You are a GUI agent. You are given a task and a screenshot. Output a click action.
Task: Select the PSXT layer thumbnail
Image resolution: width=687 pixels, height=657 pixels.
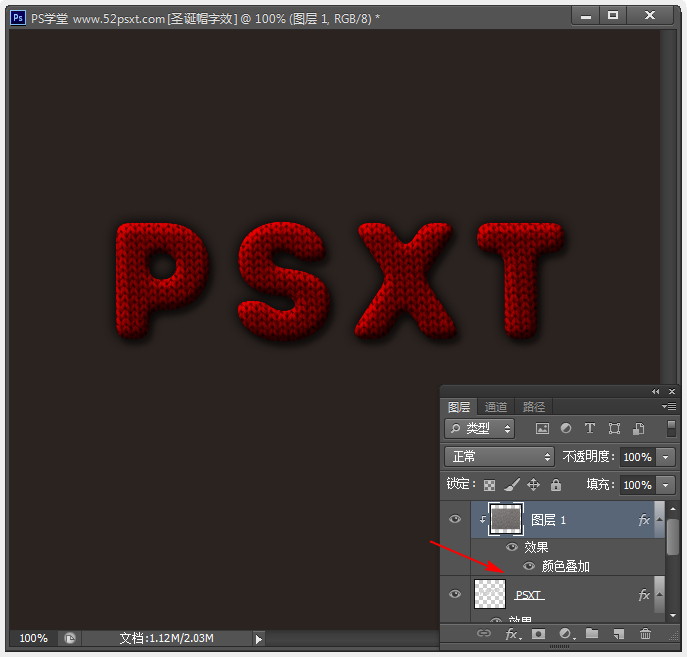tap(490, 594)
